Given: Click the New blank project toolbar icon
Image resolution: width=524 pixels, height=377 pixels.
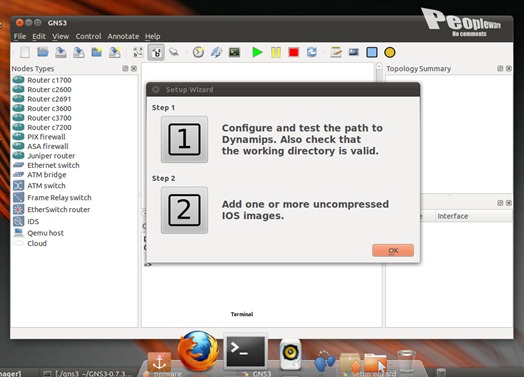Looking at the screenshot, I should click(x=25, y=52).
